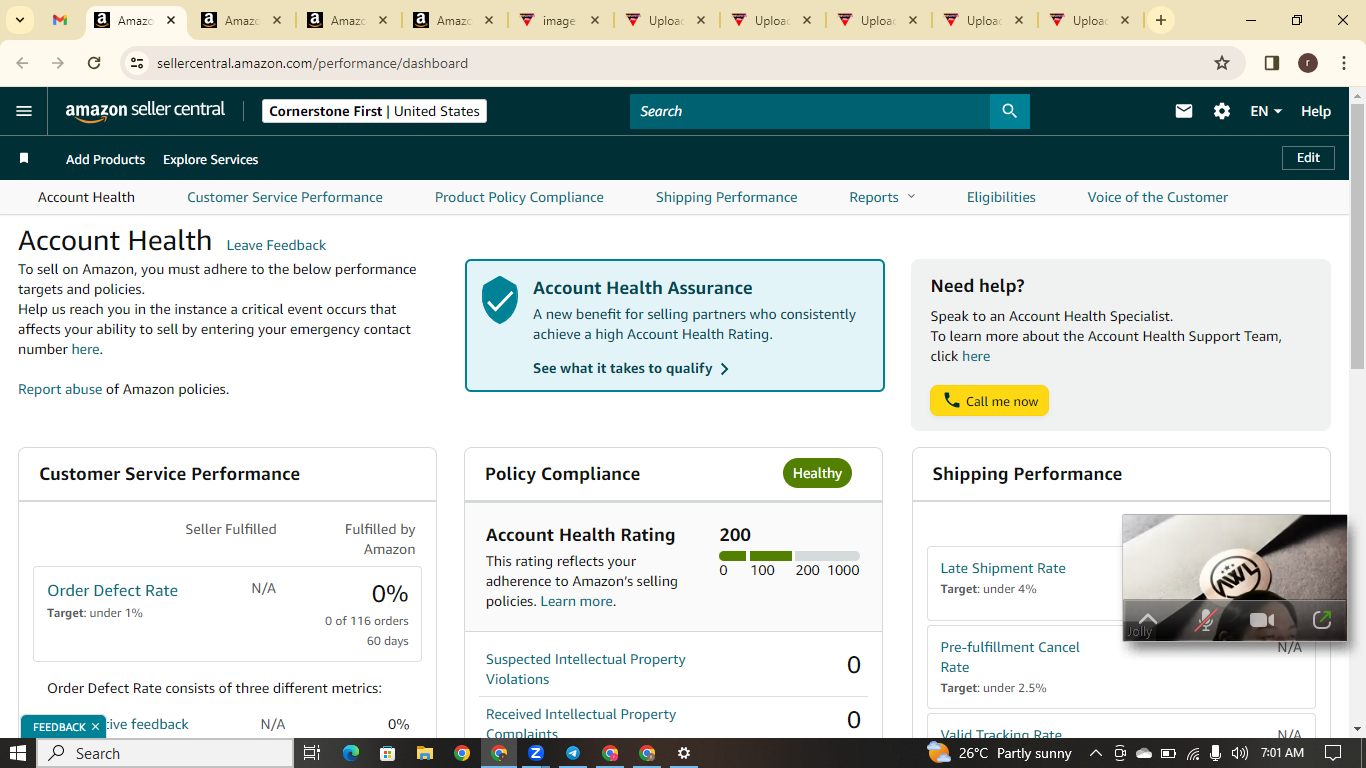Image resolution: width=1366 pixels, height=768 pixels.
Task: Switch to the Gmail browser tab
Action: [60, 20]
